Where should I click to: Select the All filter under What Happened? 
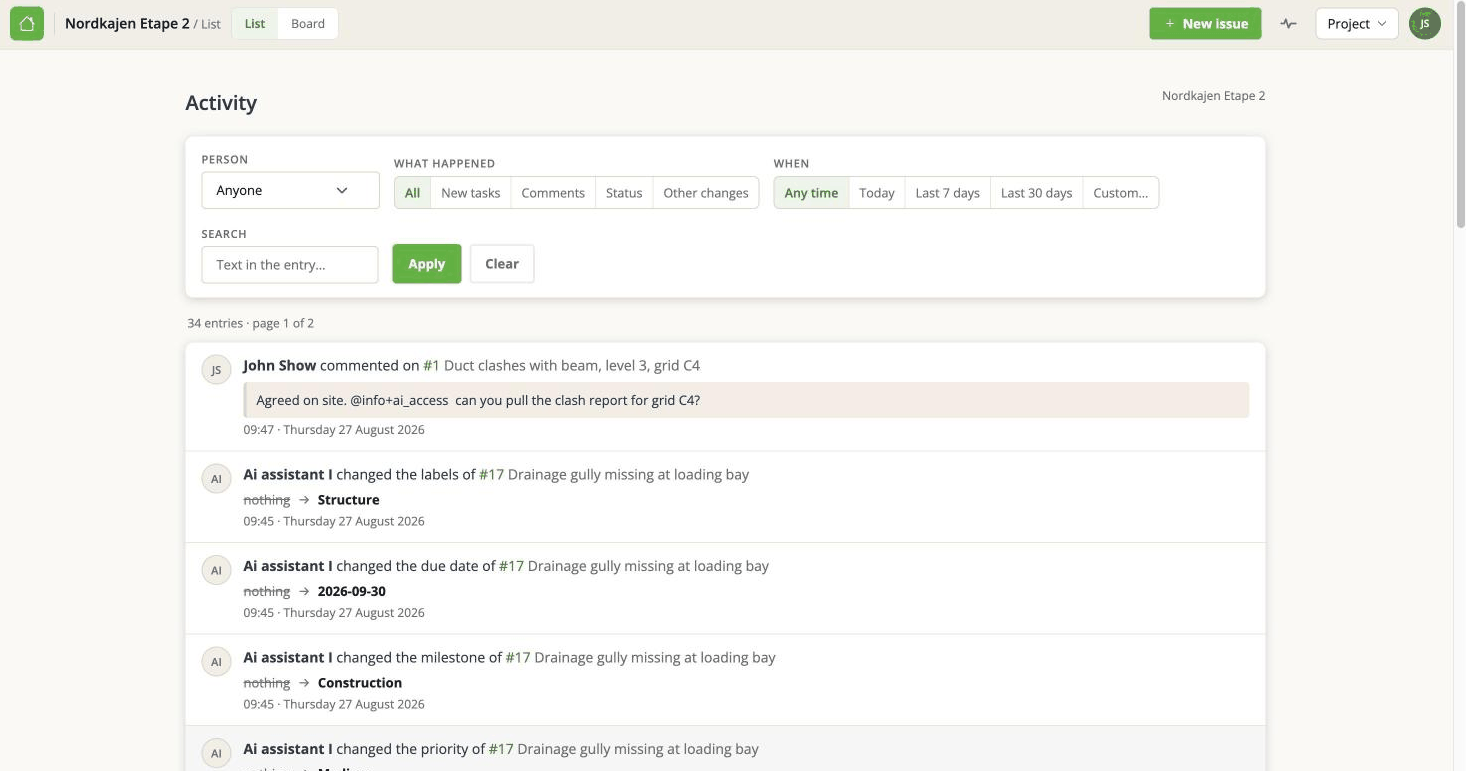[412, 193]
